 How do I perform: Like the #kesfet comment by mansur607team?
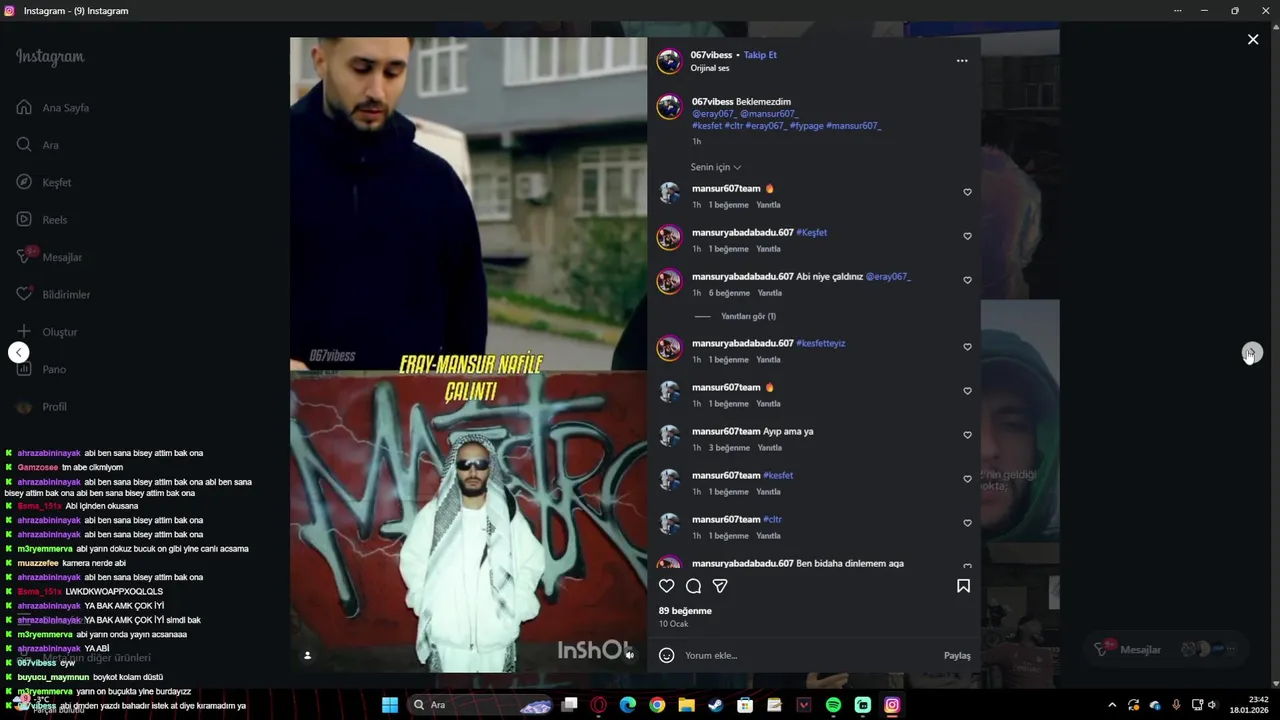click(967, 479)
